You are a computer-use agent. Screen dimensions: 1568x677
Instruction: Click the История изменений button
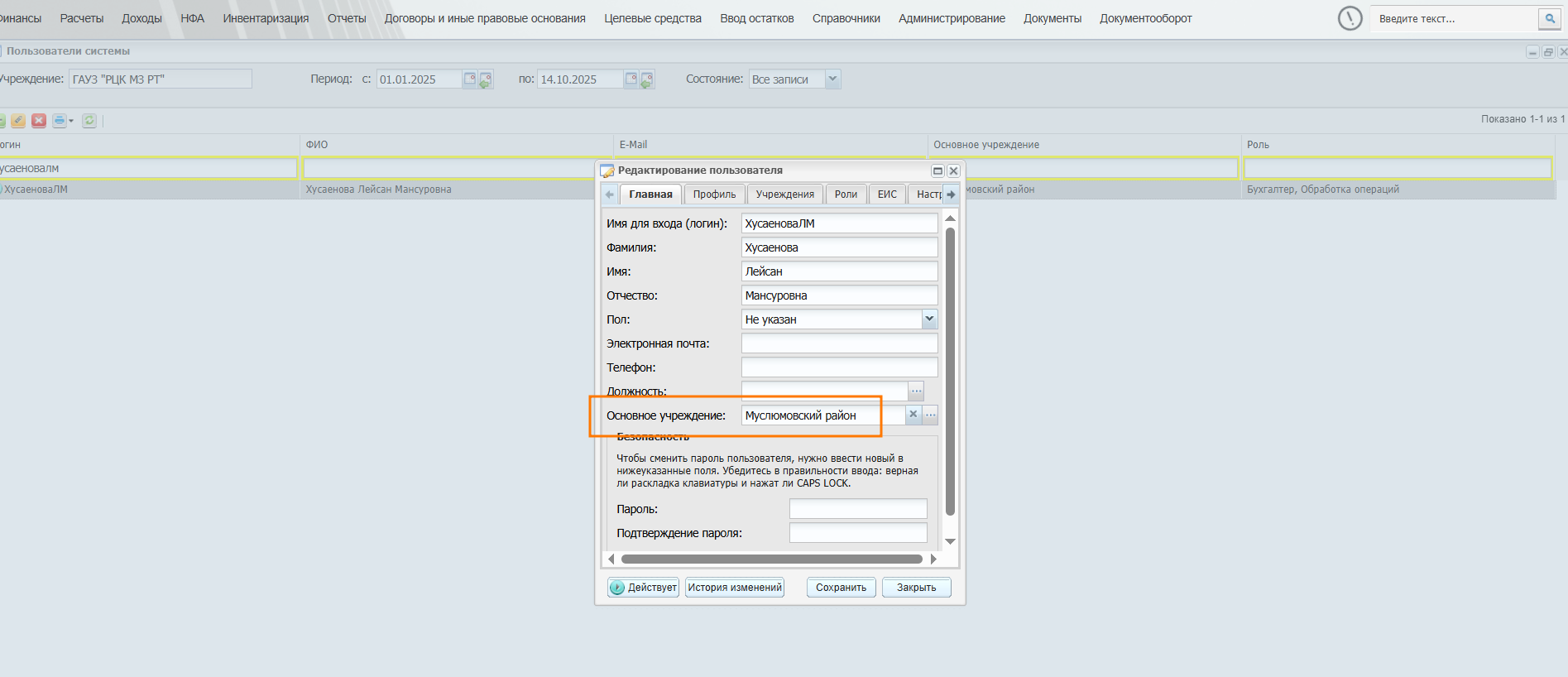click(x=735, y=588)
